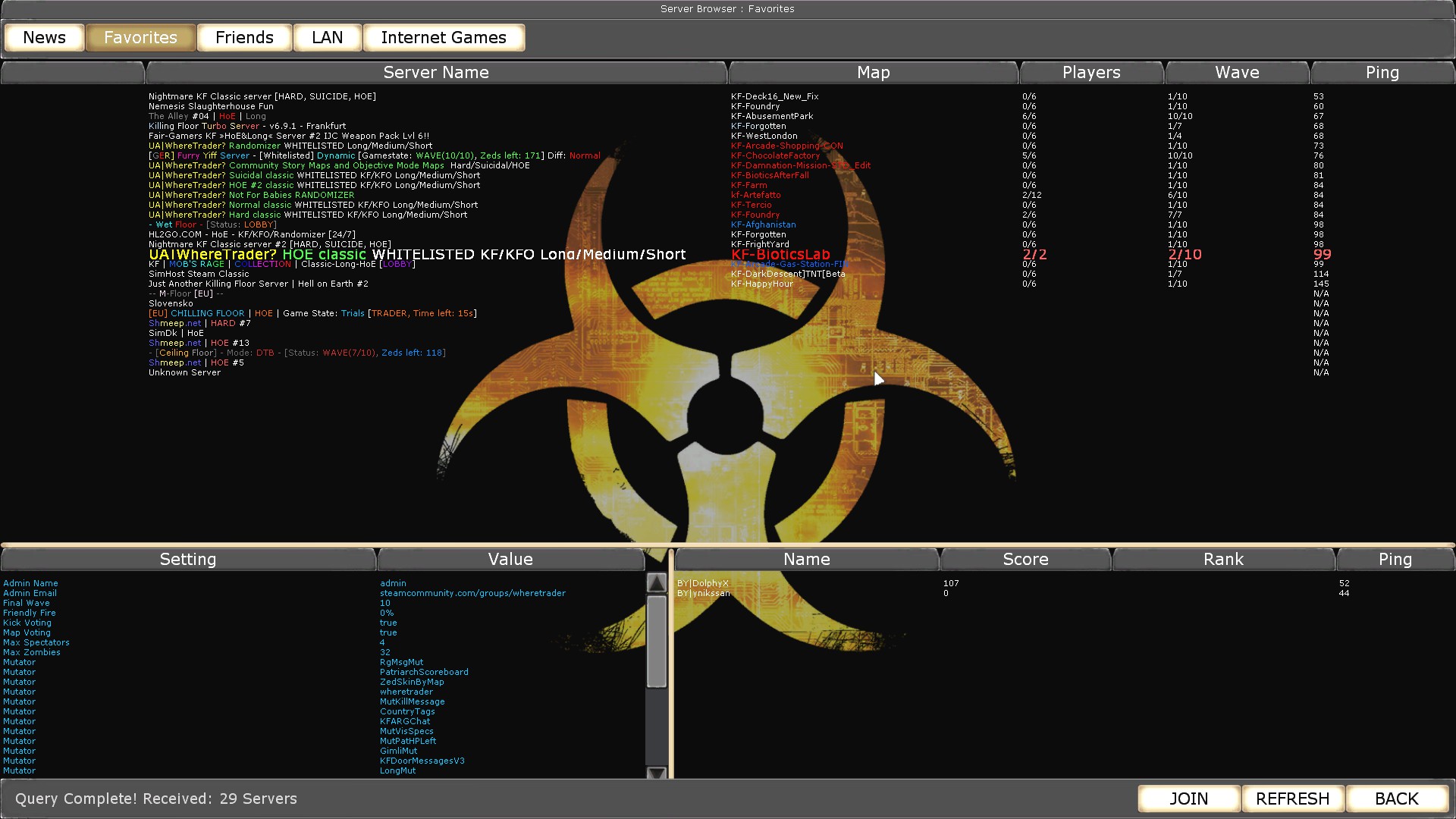Screen dimensions: 1456x819
Task: Sort the list by Map column header
Action: click(x=874, y=73)
